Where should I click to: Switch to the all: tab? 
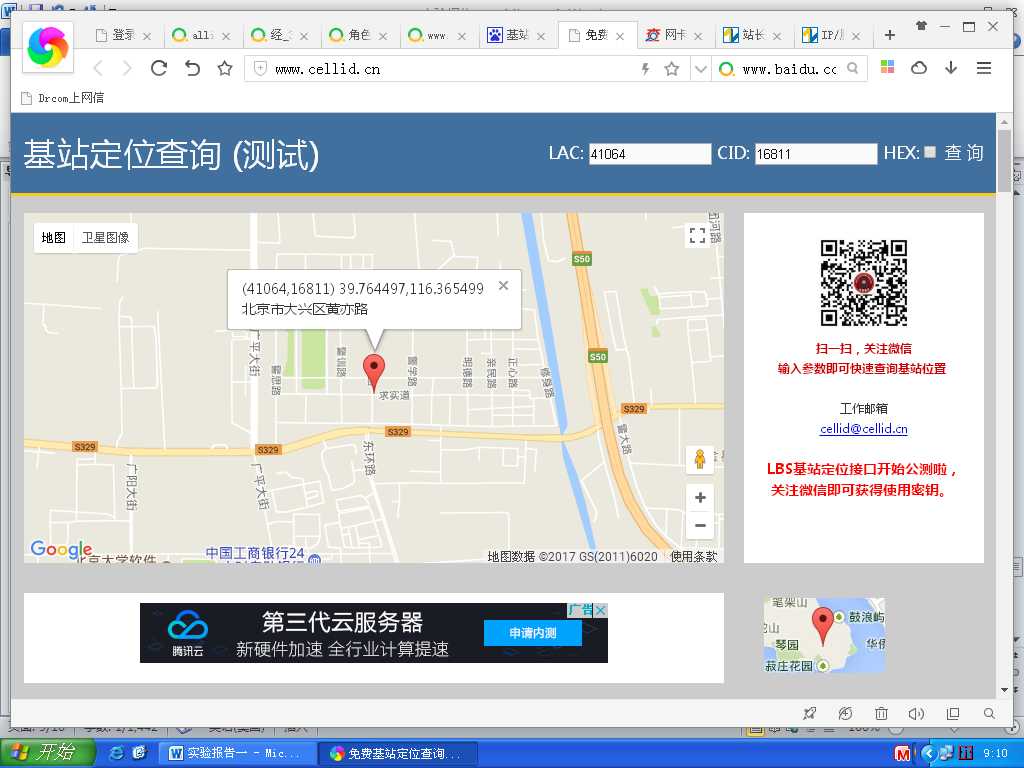[x=201, y=35]
